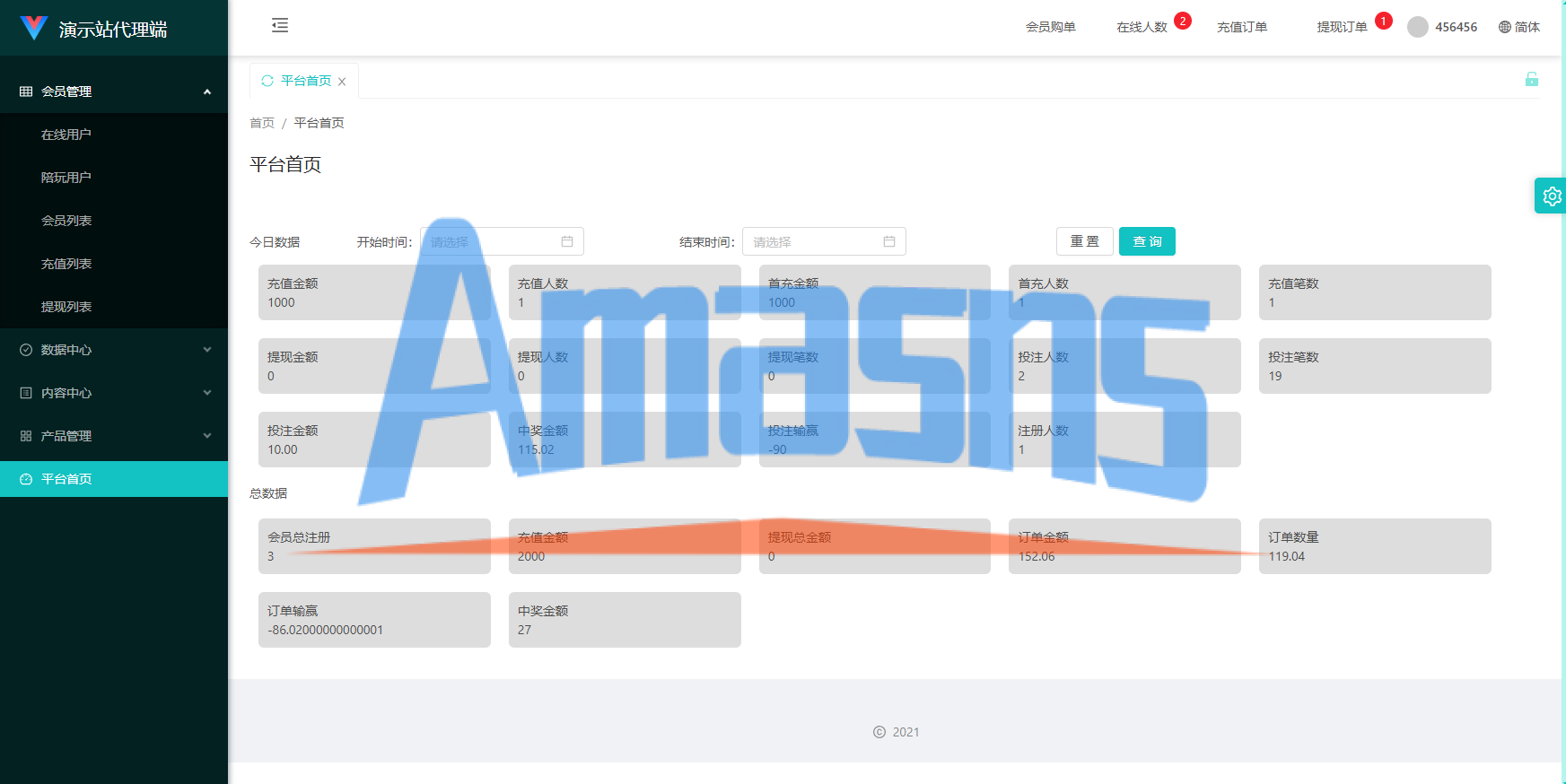1566x784 pixels.
Task: Open 会员购单 in top bar
Action: pyautogui.click(x=1051, y=27)
